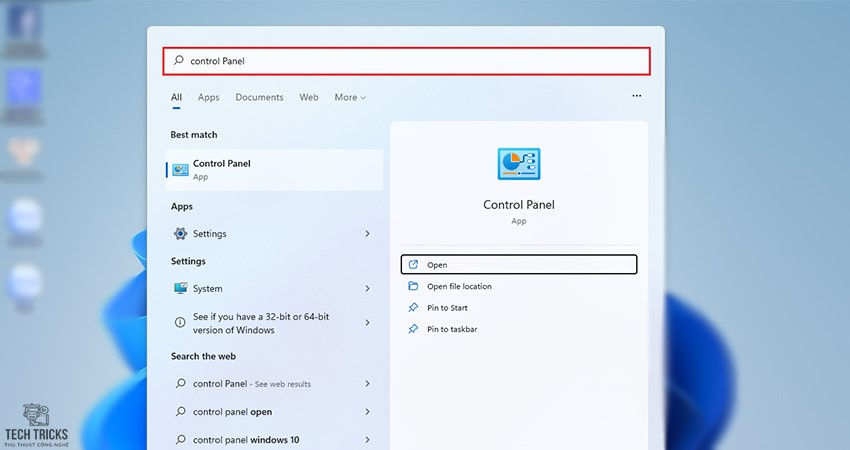
Task: Click search icon beside 'control panel open'
Action: pos(181,412)
